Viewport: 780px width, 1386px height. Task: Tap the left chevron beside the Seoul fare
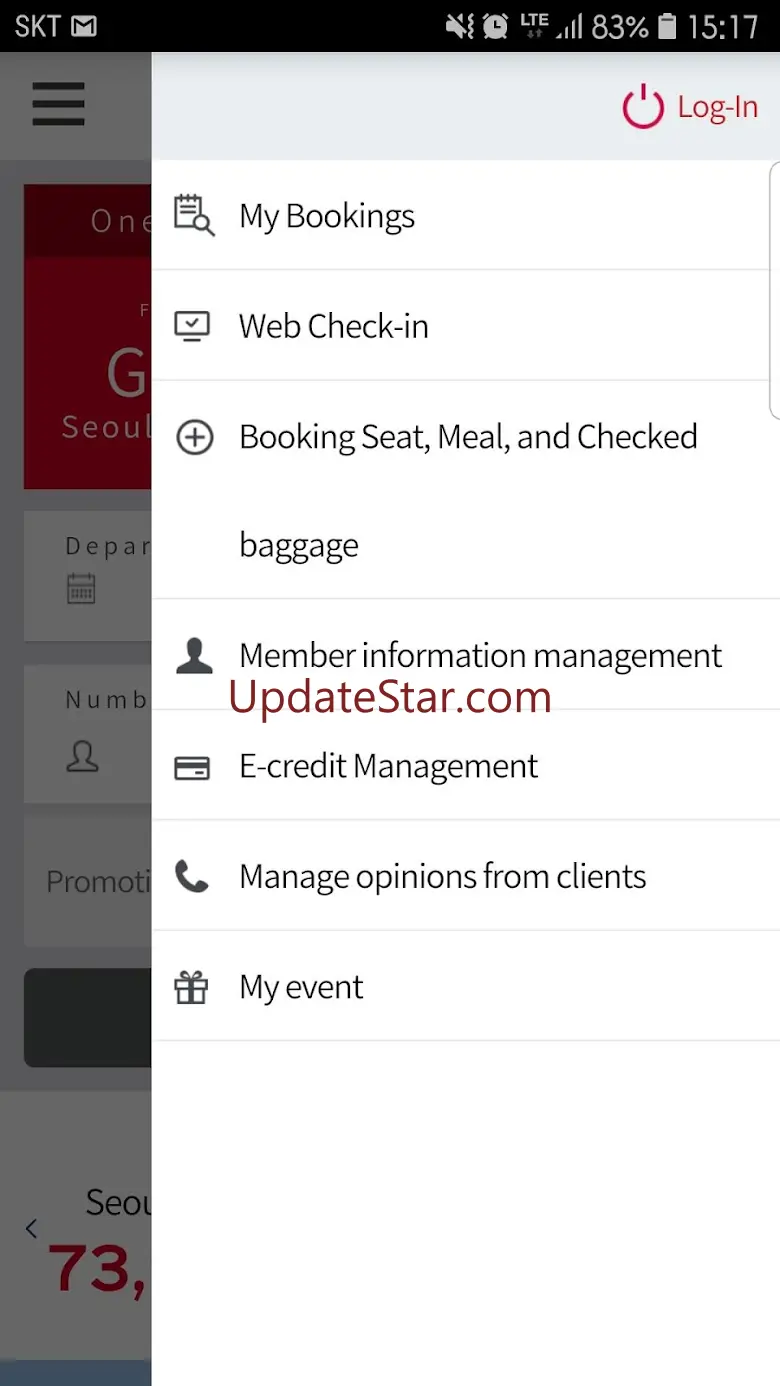pyautogui.click(x=32, y=1229)
